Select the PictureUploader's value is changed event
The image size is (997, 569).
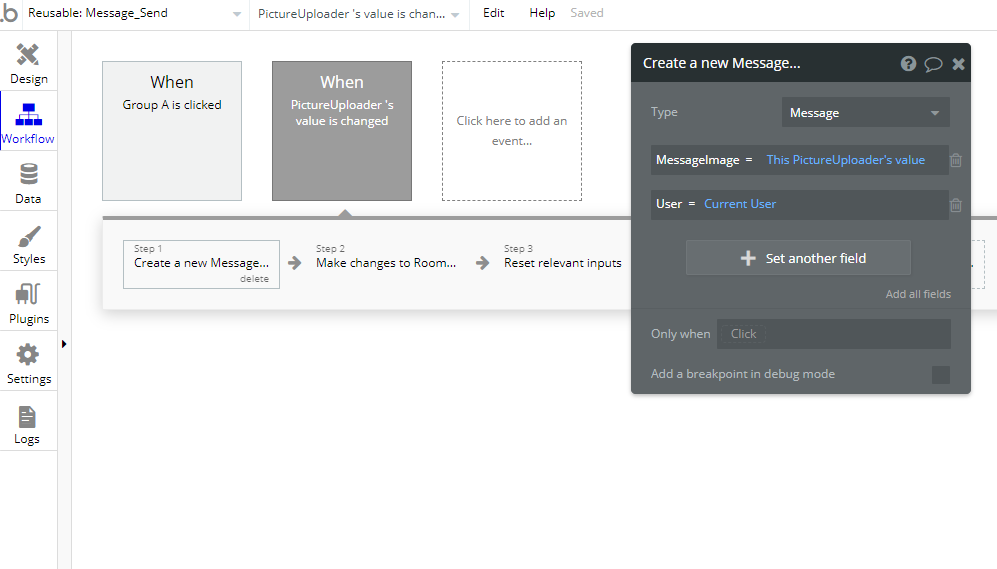(342, 131)
